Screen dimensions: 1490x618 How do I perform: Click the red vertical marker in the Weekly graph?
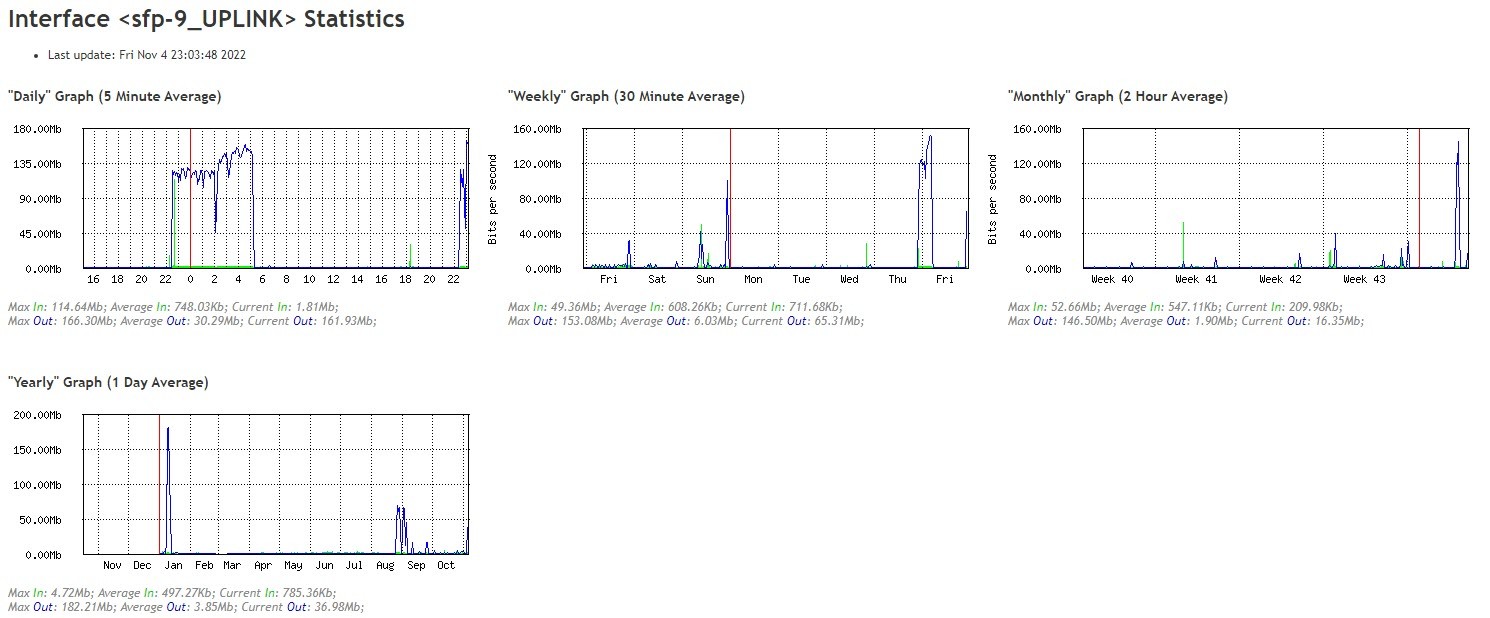(730, 200)
